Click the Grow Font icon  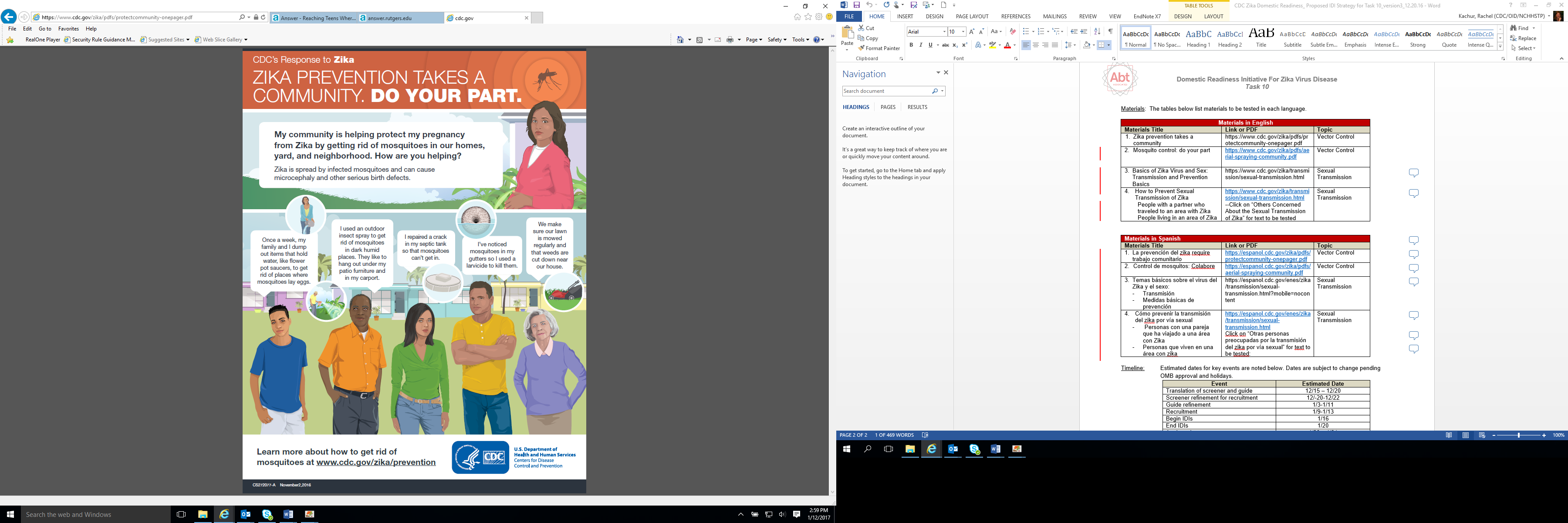(971, 32)
